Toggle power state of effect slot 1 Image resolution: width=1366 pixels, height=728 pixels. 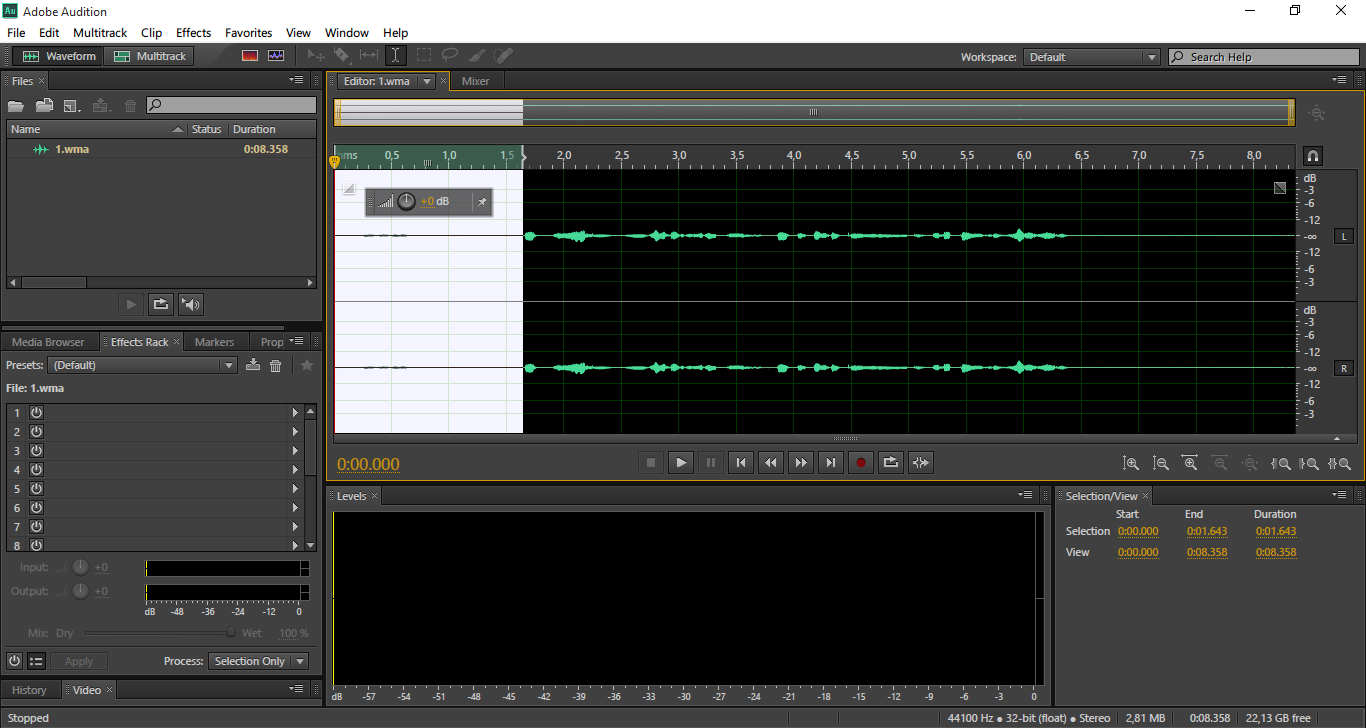point(36,412)
